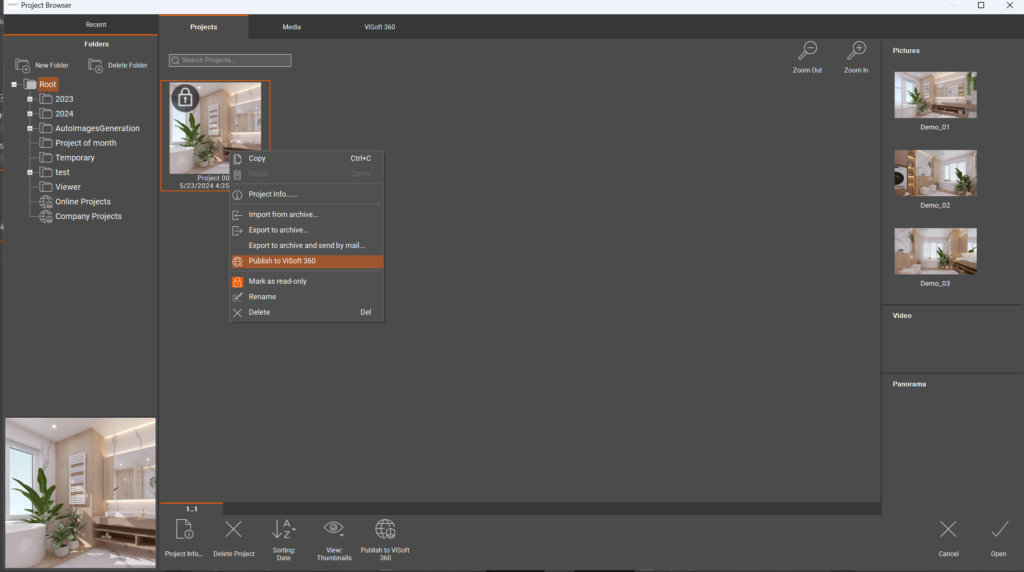Click the Publish to ViSoft 360 globe icon
Viewport: 1024px width, 572px height.
pyautogui.click(x=385, y=528)
